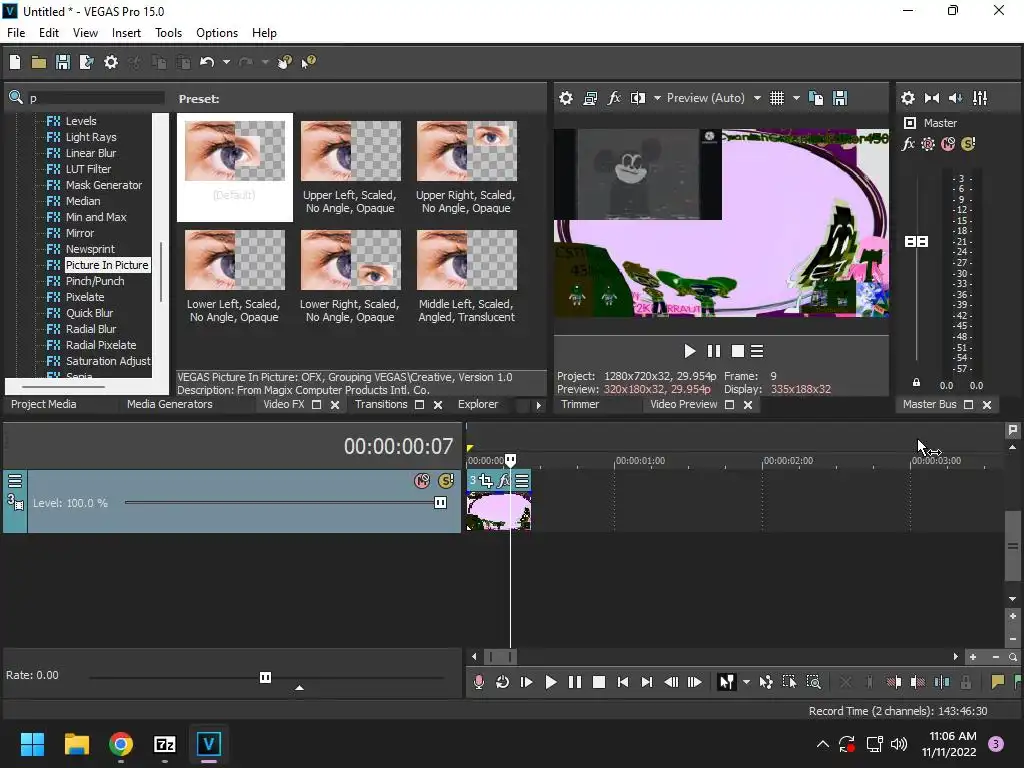
Task: Close the Video FX panel
Action: [x=335, y=405]
